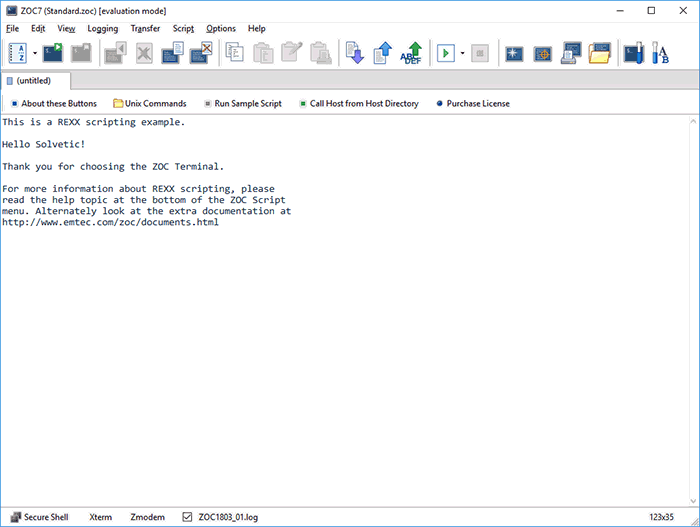Click the scroll up arrow of terminal scrollbar
Viewport: 700px width, 527px height.
pos(693,121)
